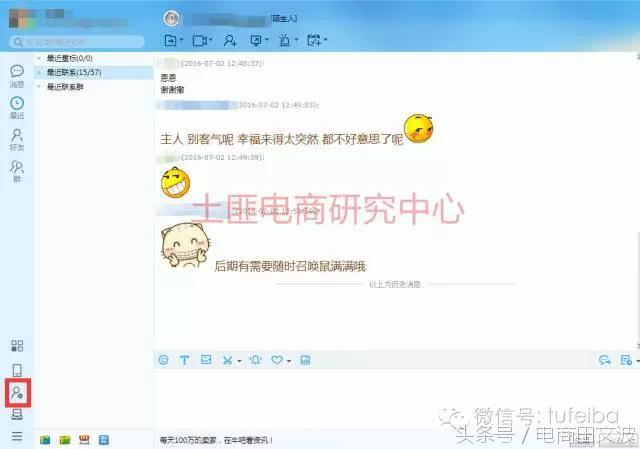Start a video call with the camera icon
This screenshot has width=640, height=449.
point(199,40)
